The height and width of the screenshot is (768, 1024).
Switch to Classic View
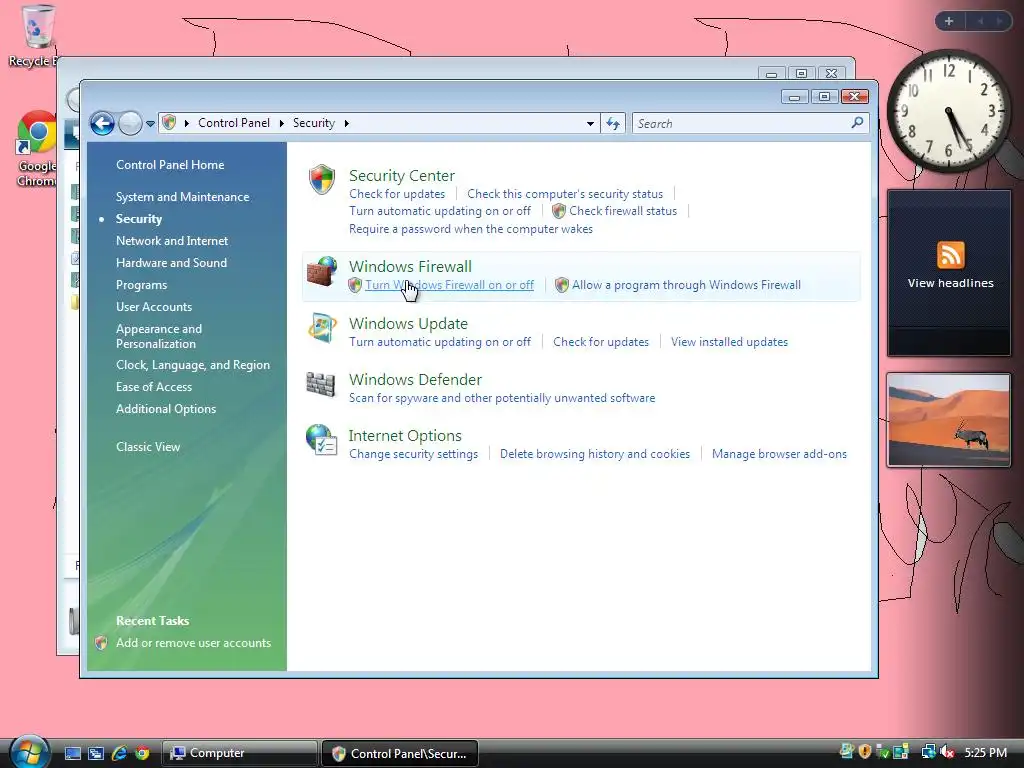148,447
